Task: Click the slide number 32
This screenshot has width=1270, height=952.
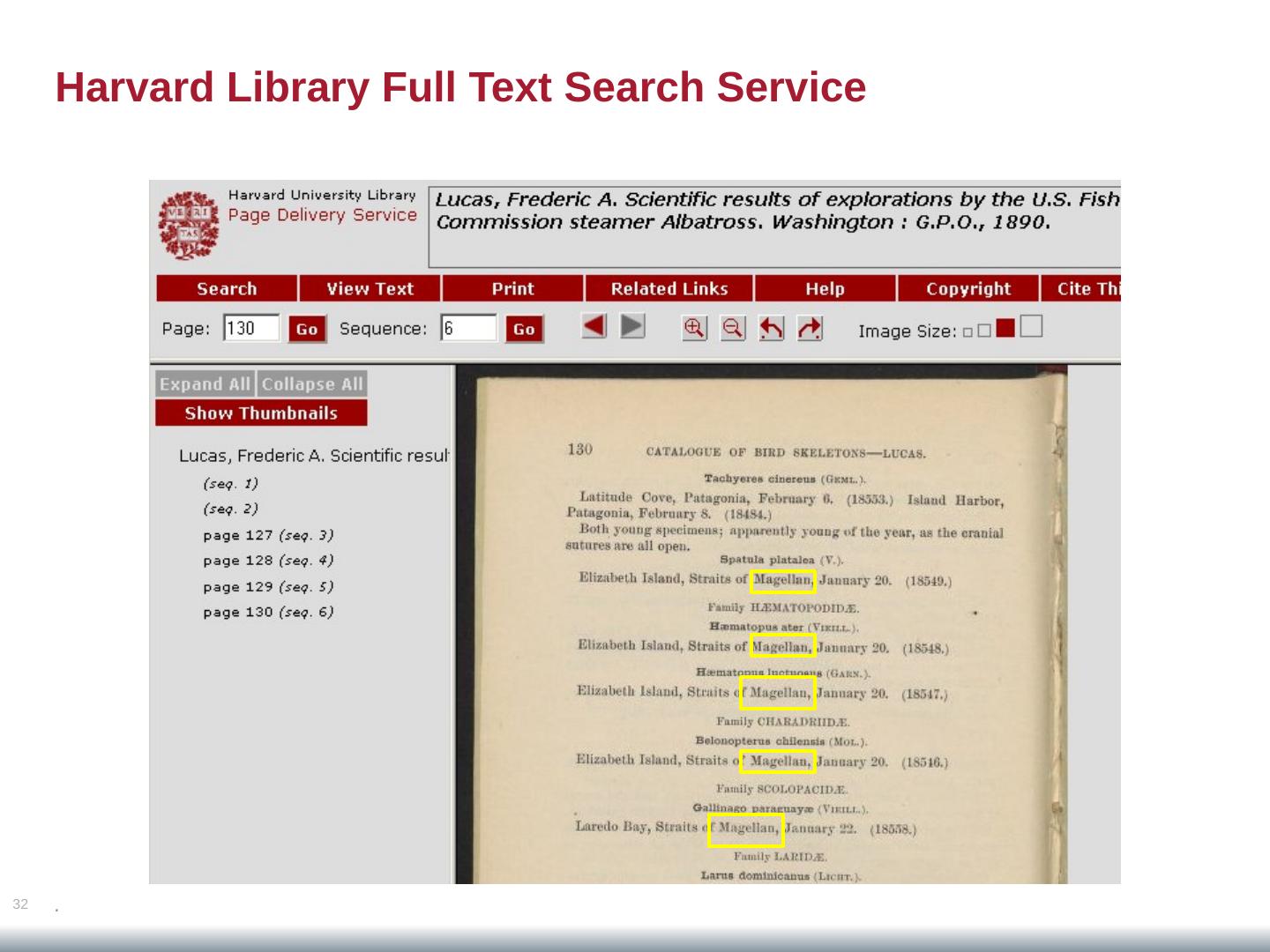Action: [x=20, y=904]
